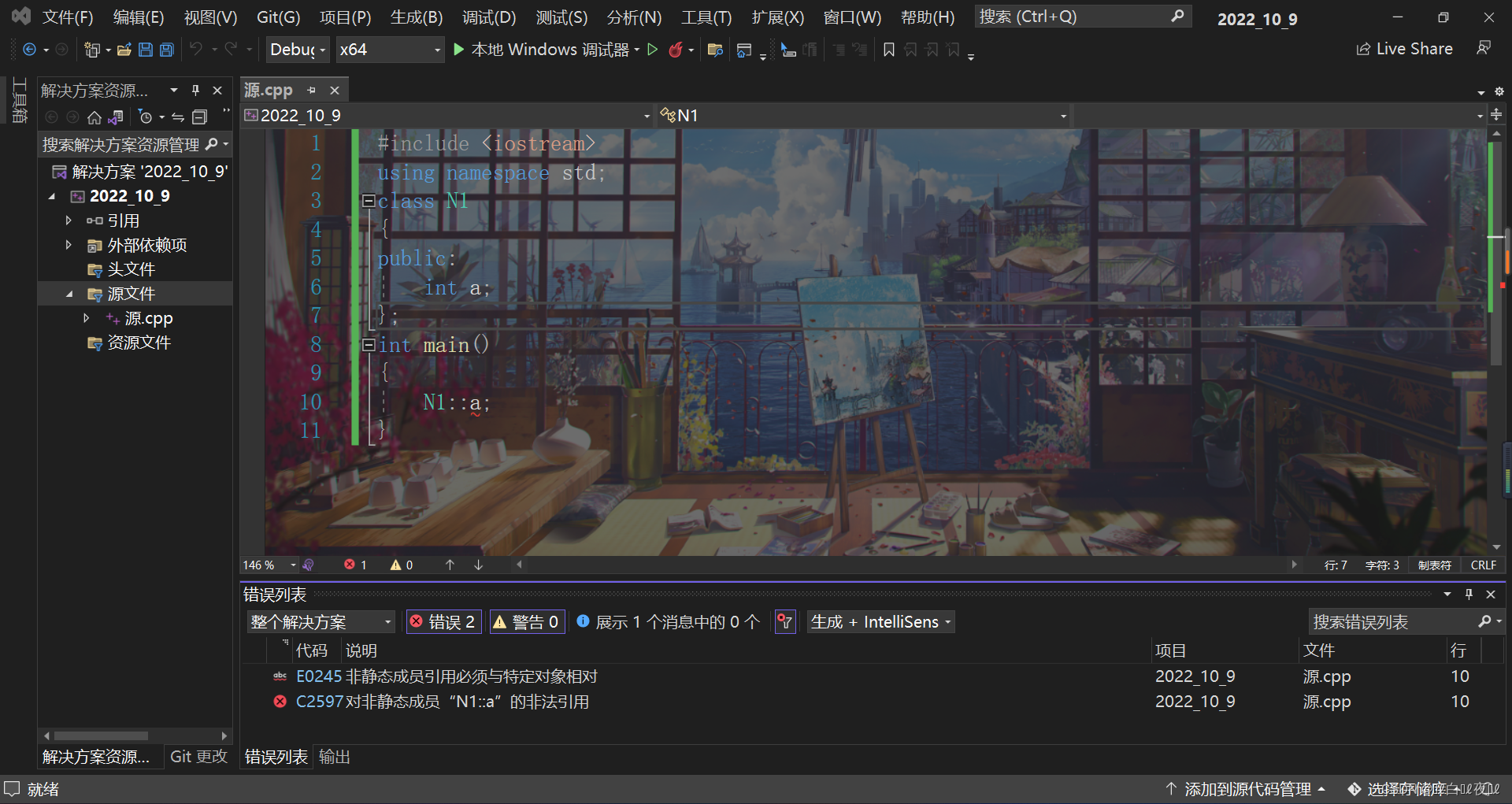
Task: Go to next error with down arrow
Action: (478, 565)
